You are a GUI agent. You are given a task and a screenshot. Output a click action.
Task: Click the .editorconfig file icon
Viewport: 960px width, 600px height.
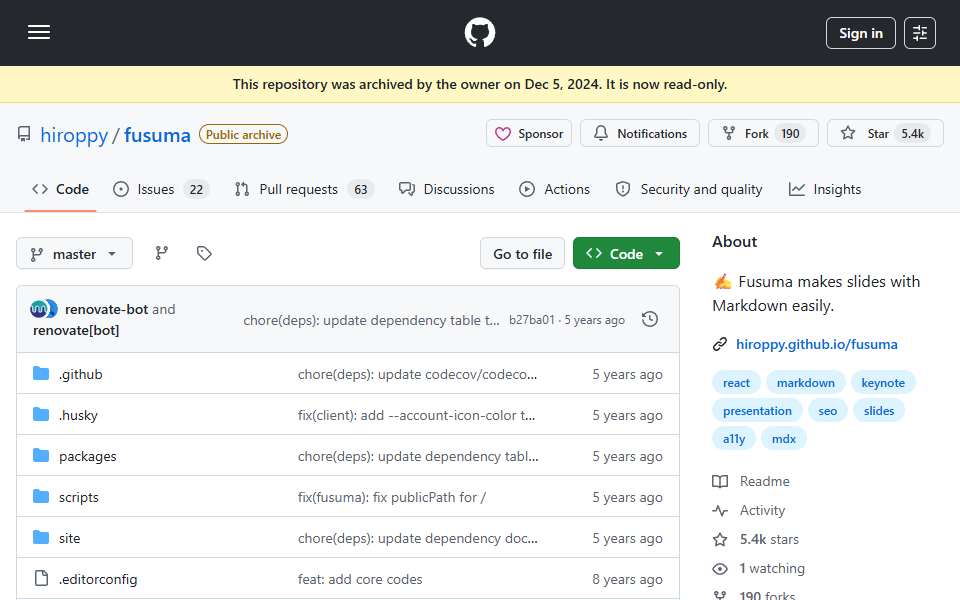click(x=41, y=579)
